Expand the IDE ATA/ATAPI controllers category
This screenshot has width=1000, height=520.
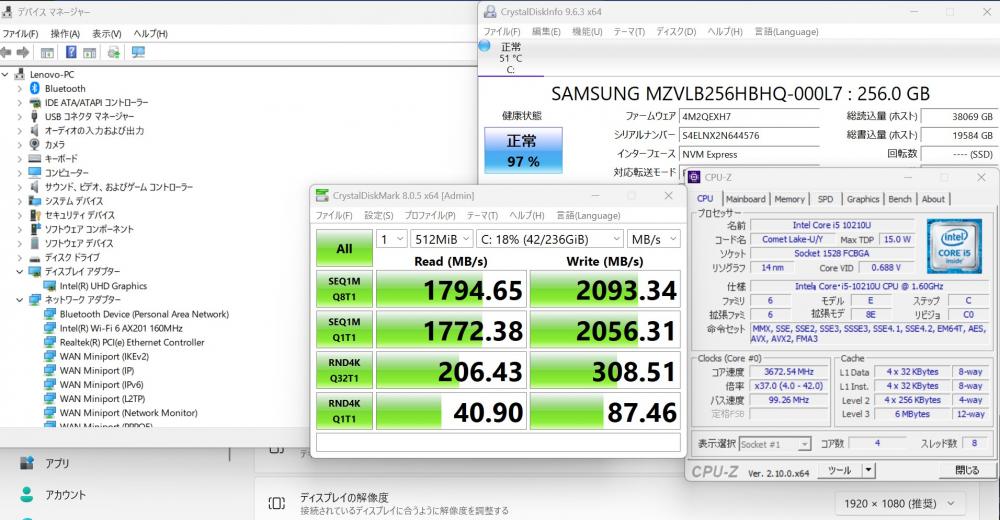tap(19, 103)
